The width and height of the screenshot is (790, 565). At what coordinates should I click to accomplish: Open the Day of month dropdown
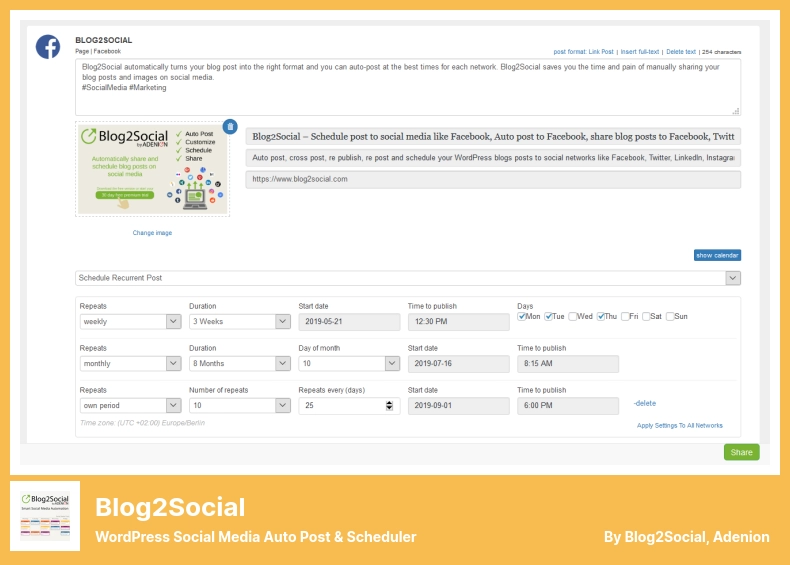click(349, 363)
